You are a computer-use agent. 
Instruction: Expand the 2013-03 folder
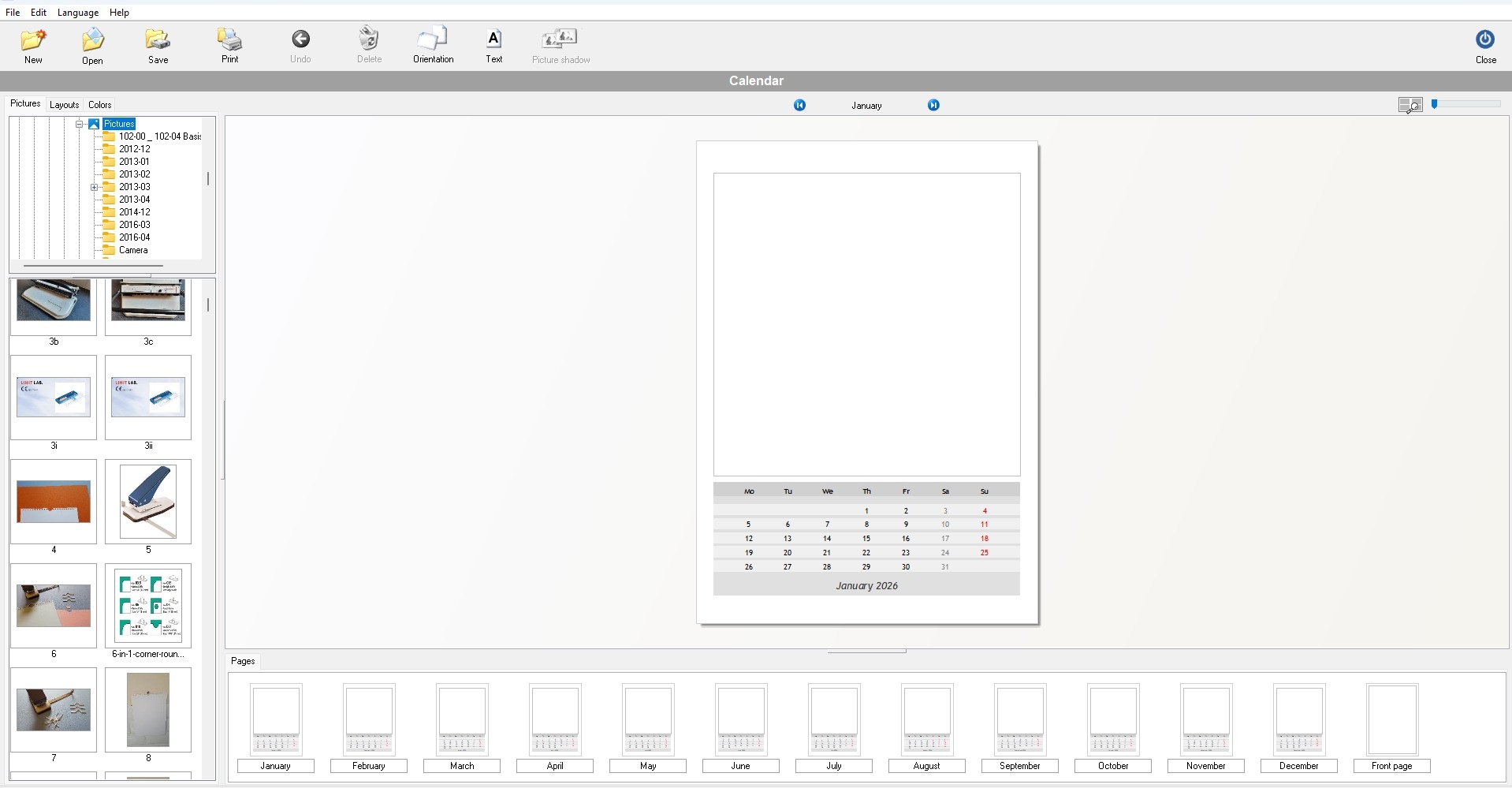coord(94,187)
